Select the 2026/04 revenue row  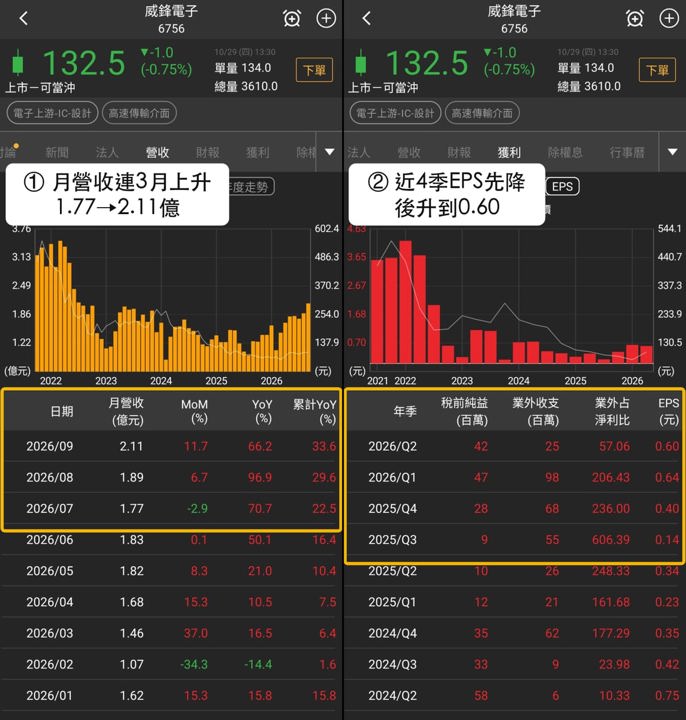coord(171,602)
